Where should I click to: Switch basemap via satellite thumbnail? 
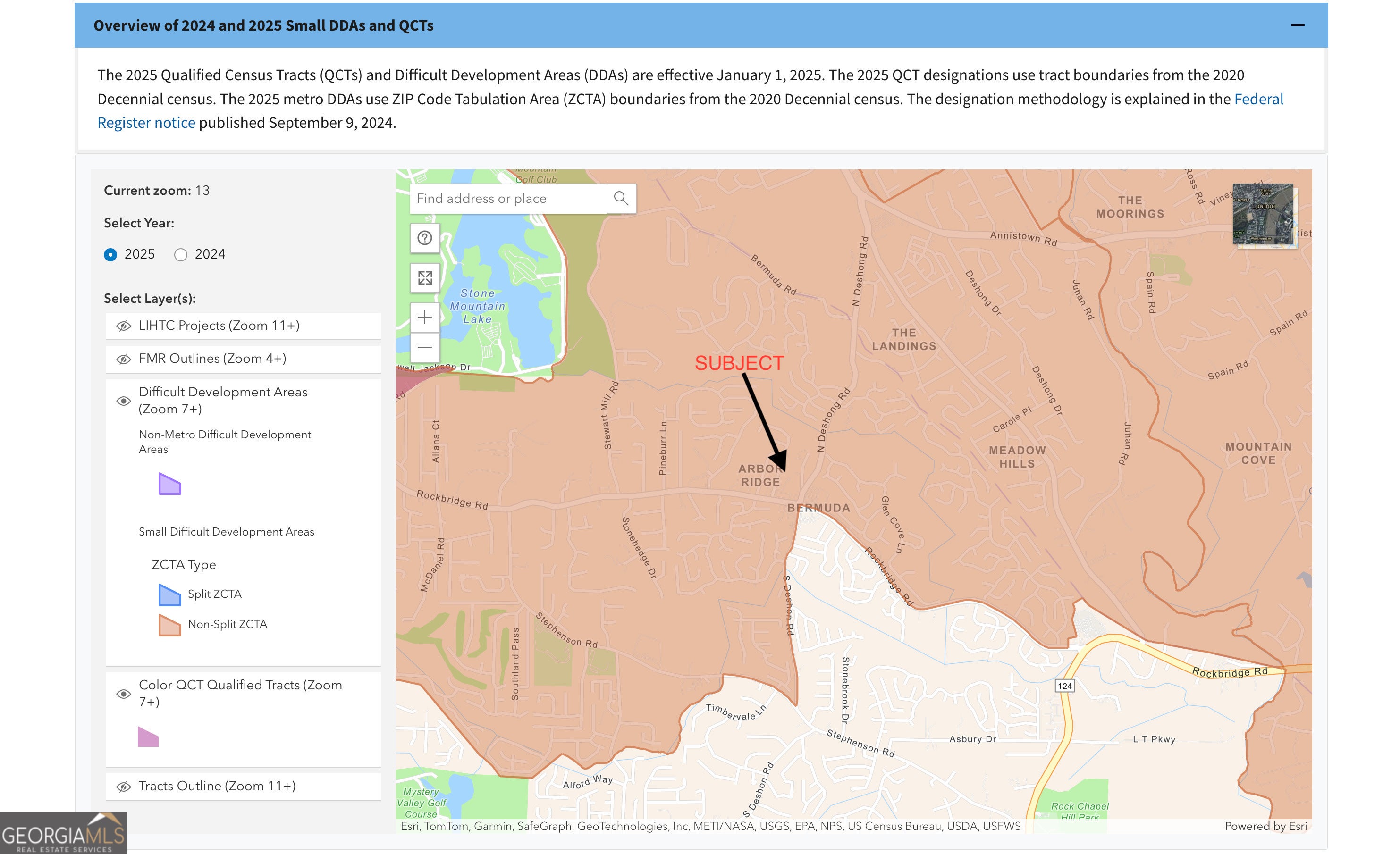(1263, 213)
